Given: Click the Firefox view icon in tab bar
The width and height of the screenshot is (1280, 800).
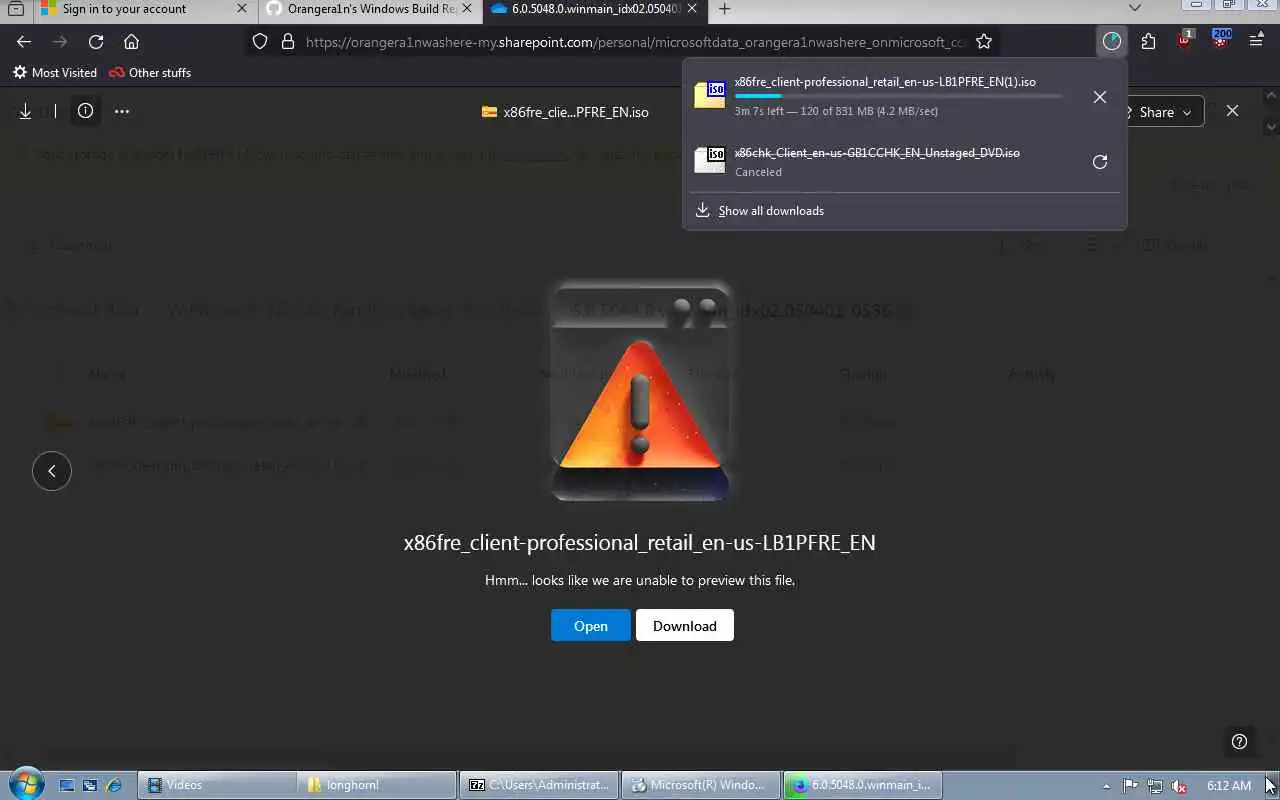Looking at the screenshot, I should point(15,9).
